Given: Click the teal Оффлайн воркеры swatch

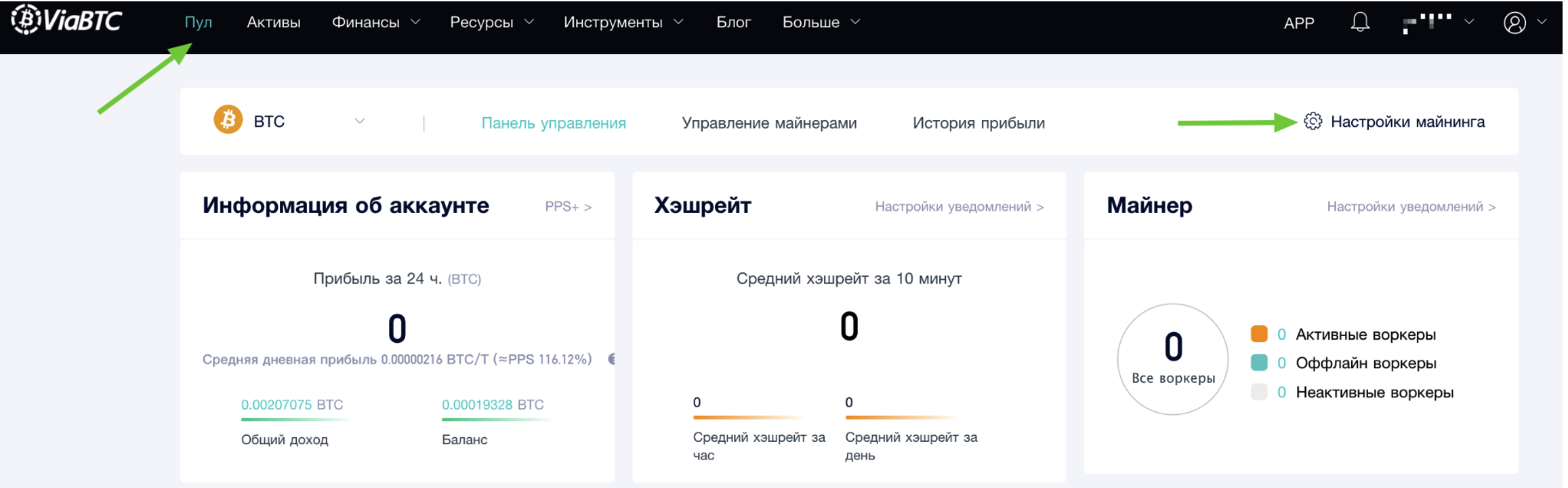Looking at the screenshot, I should [1259, 363].
